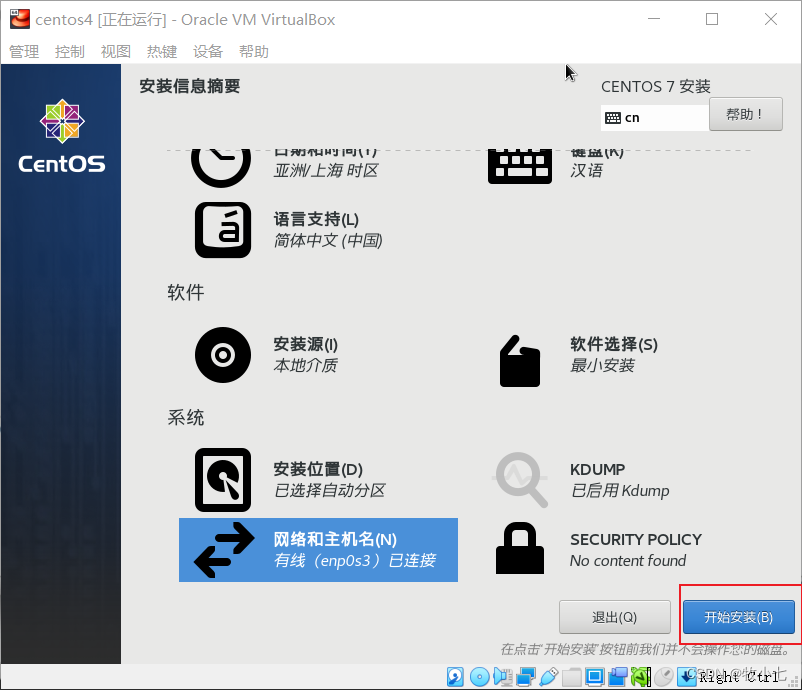Click 已启用 Kdump status text
This screenshot has height=690, width=802.
pyautogui.click(x=620, y=491)
